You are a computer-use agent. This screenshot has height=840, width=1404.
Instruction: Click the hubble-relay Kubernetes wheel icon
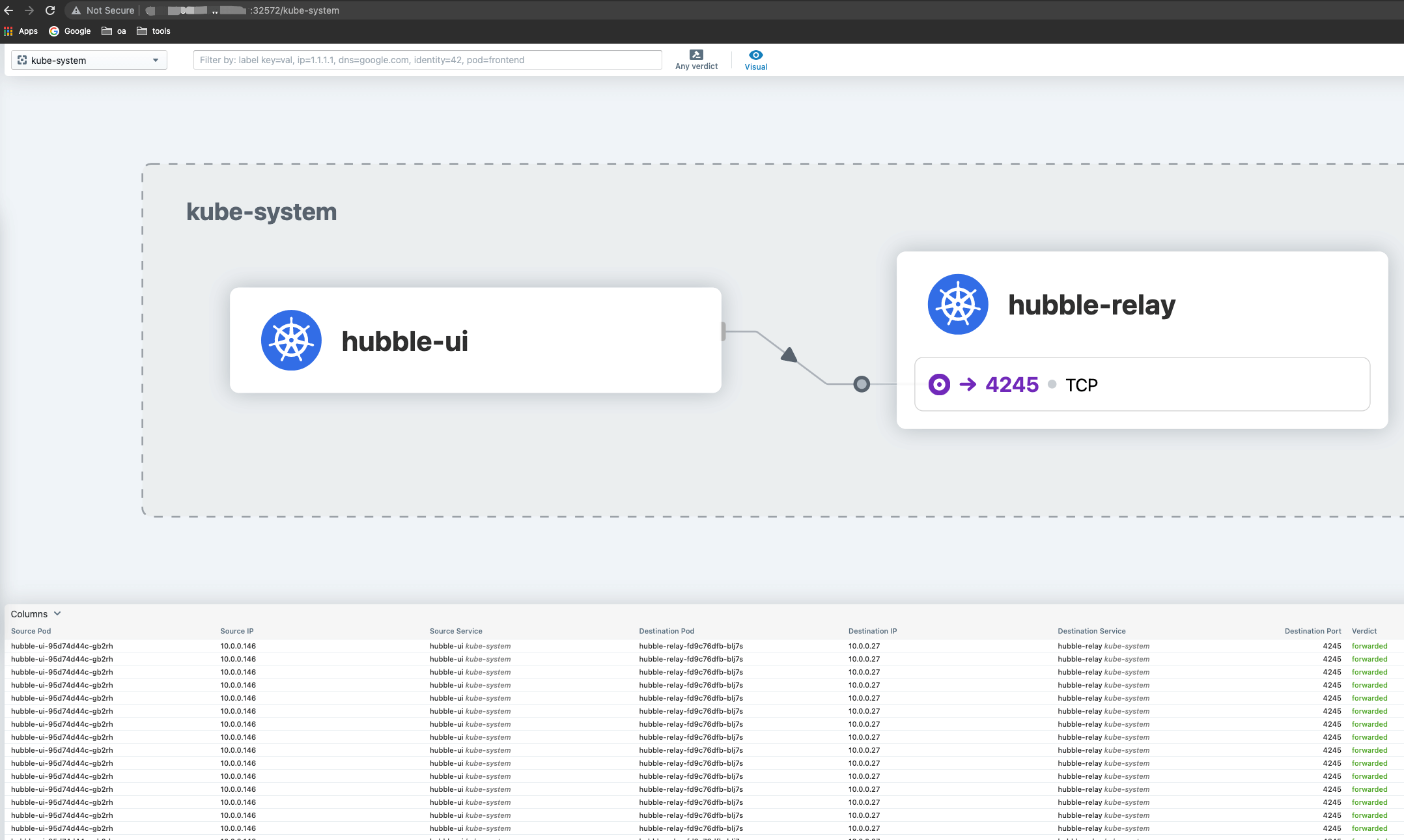(958, 304)
